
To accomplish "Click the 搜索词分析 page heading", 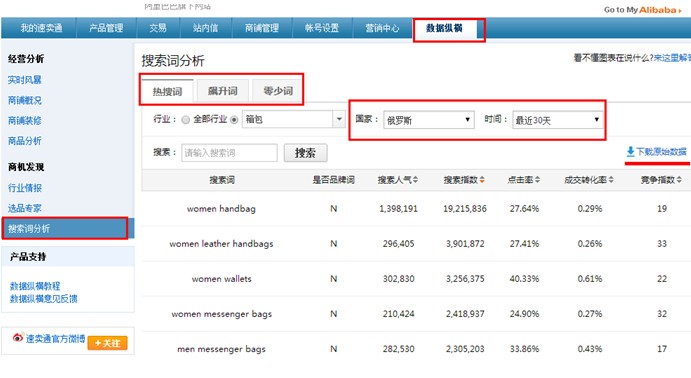I will pos(173,61).
